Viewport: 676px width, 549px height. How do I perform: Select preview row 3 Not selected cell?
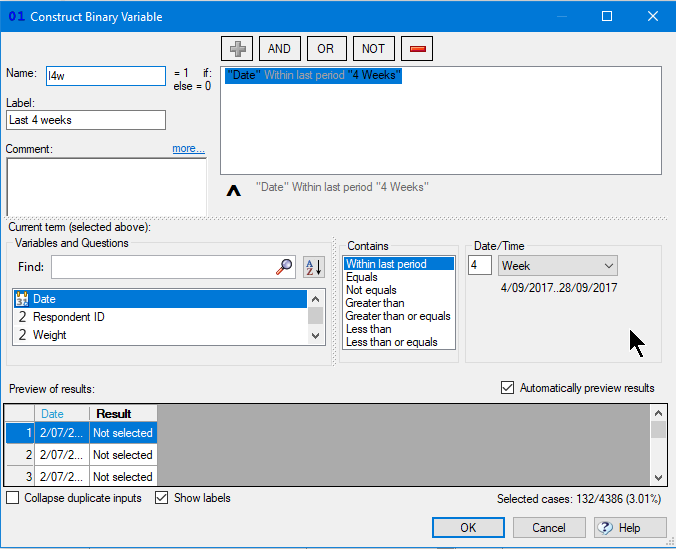coord(123,477)
